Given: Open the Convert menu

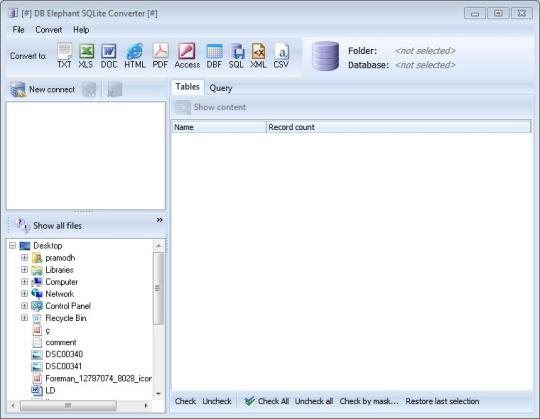Looking at the screenshot, I should click(x=49, y=30).
